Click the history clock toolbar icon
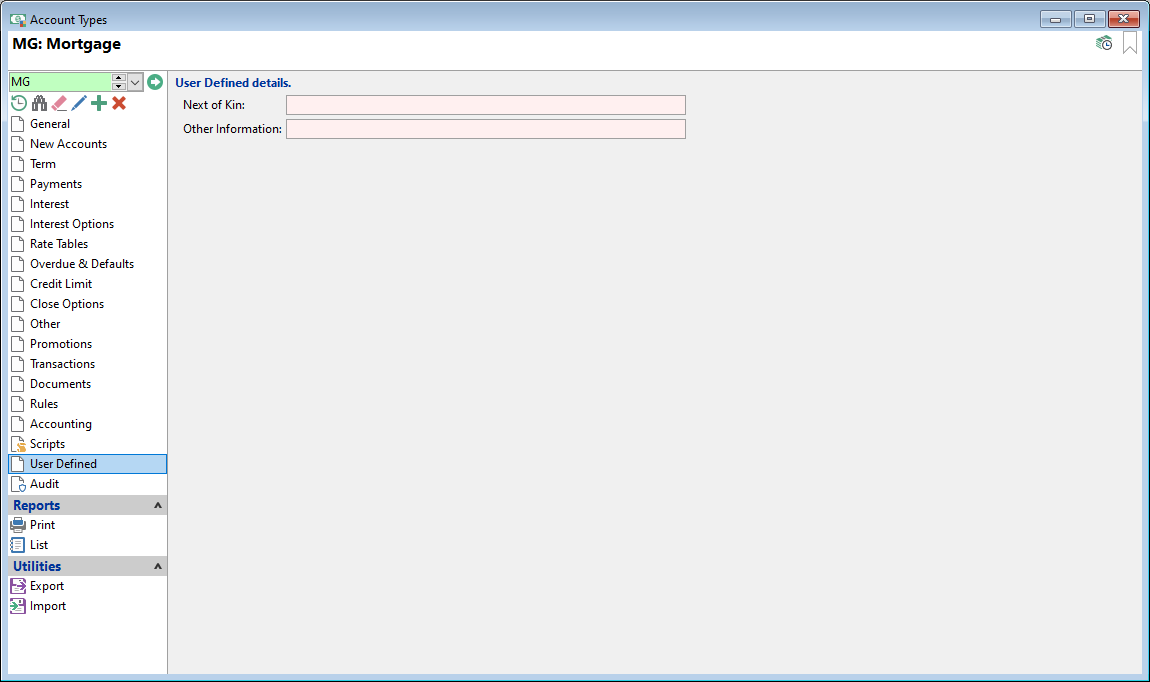 19,103
